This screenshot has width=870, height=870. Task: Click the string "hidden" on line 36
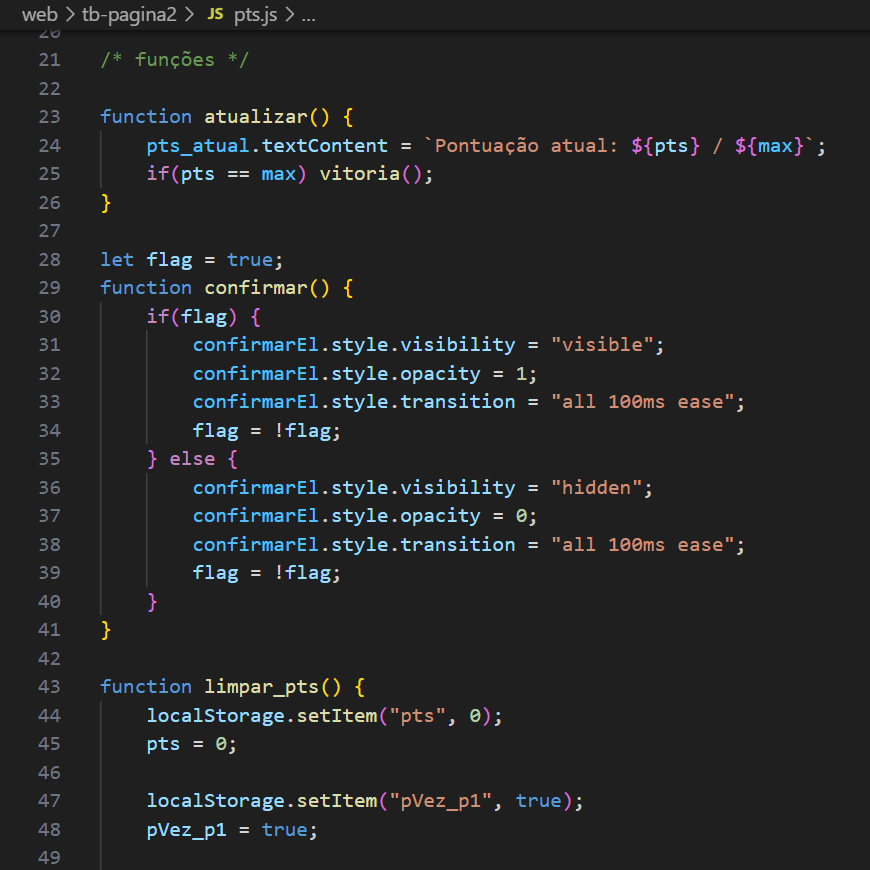[x=598, y=487]
